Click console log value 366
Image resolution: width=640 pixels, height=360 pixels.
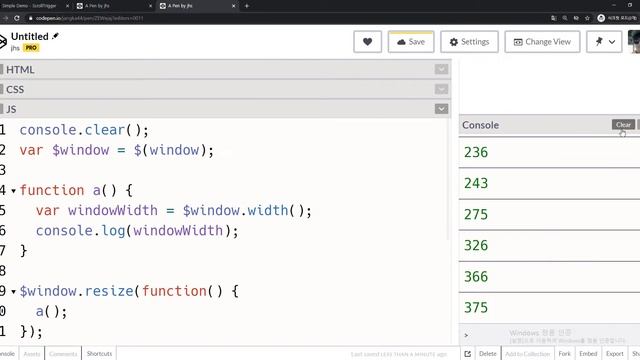(x=476, y=277)
